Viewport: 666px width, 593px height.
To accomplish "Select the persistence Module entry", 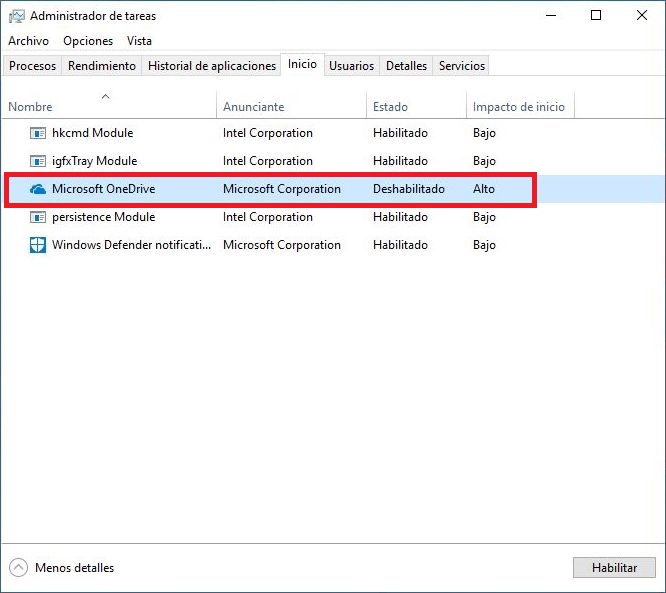I will pyautogui.click(x=104, y=217).
